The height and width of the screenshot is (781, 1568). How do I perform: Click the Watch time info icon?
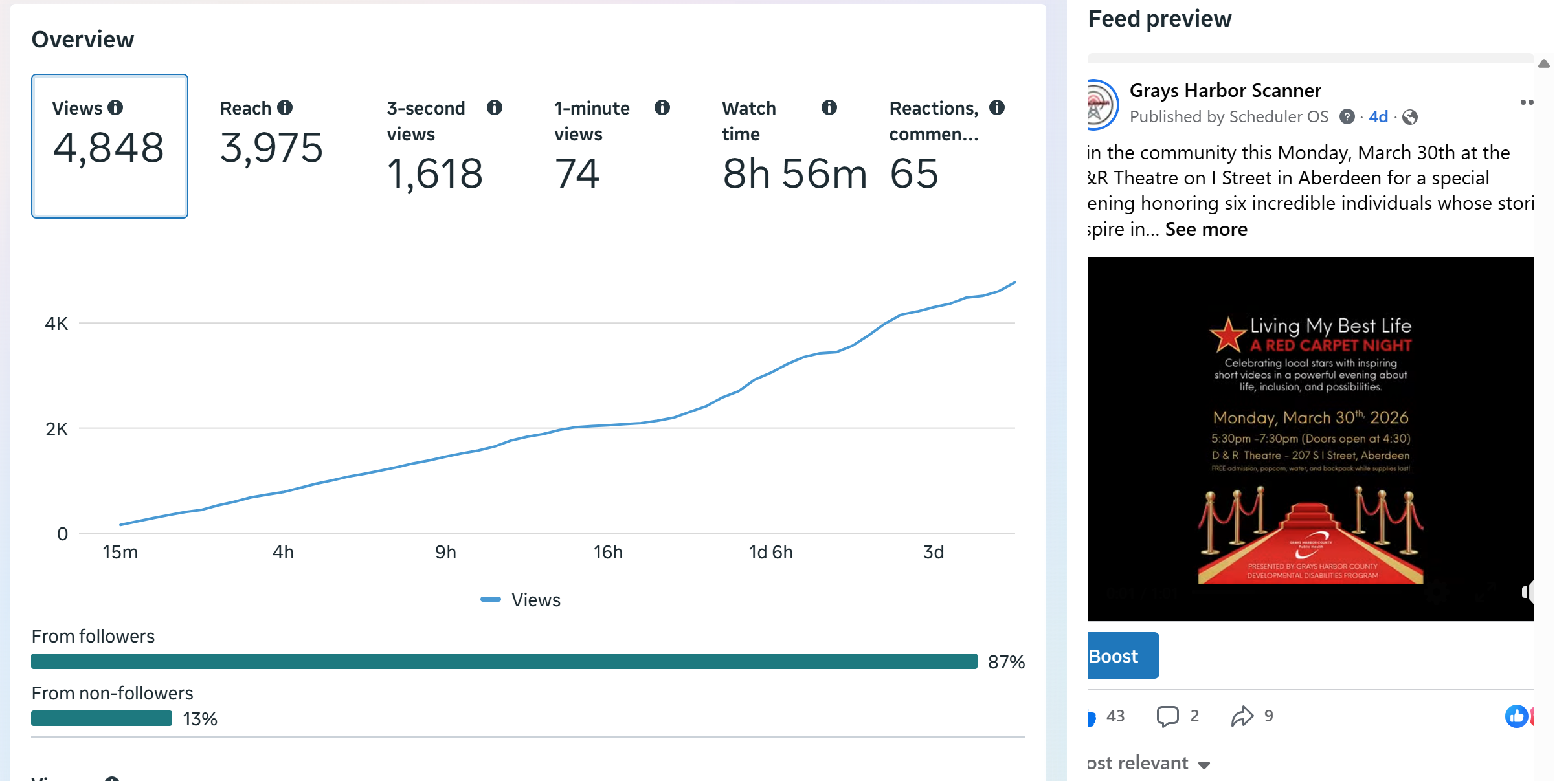[829, 107]
